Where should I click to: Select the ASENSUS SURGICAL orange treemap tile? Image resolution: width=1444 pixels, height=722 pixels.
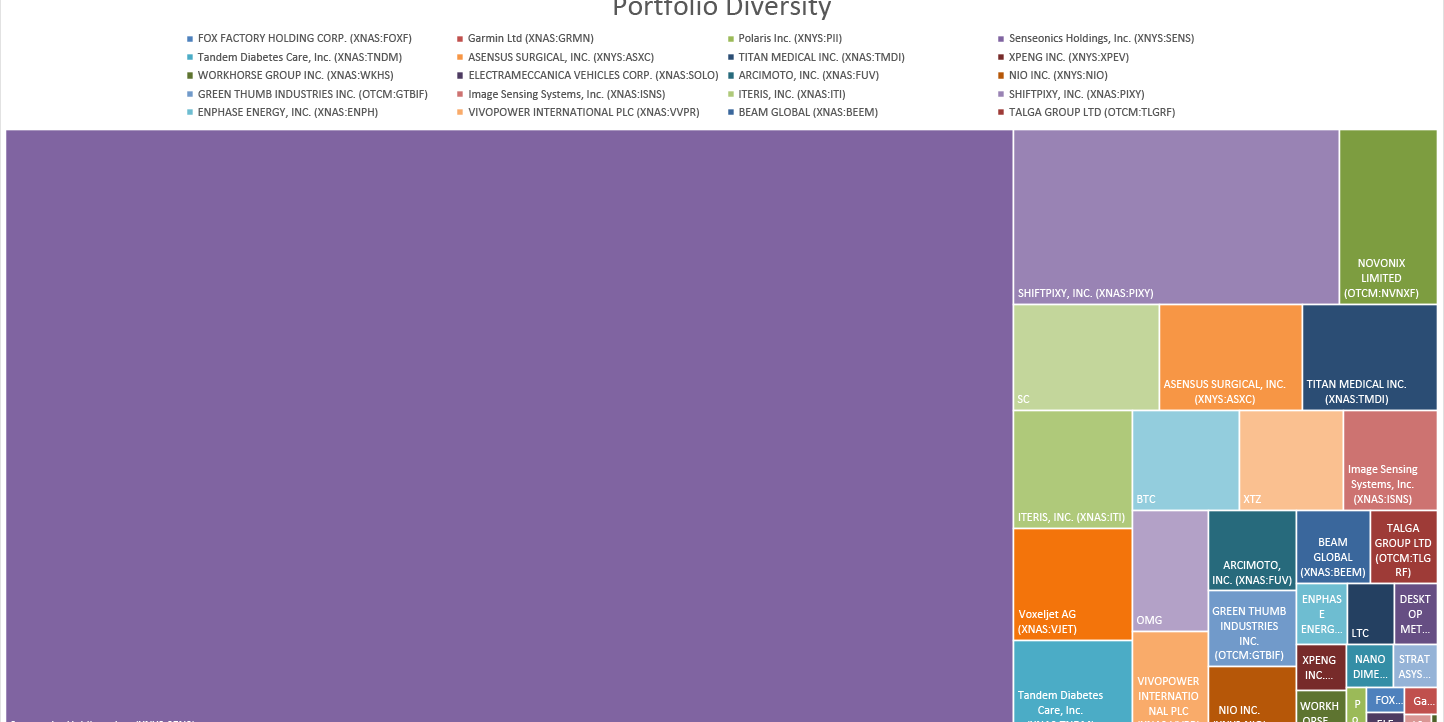tap(1230, 357)
